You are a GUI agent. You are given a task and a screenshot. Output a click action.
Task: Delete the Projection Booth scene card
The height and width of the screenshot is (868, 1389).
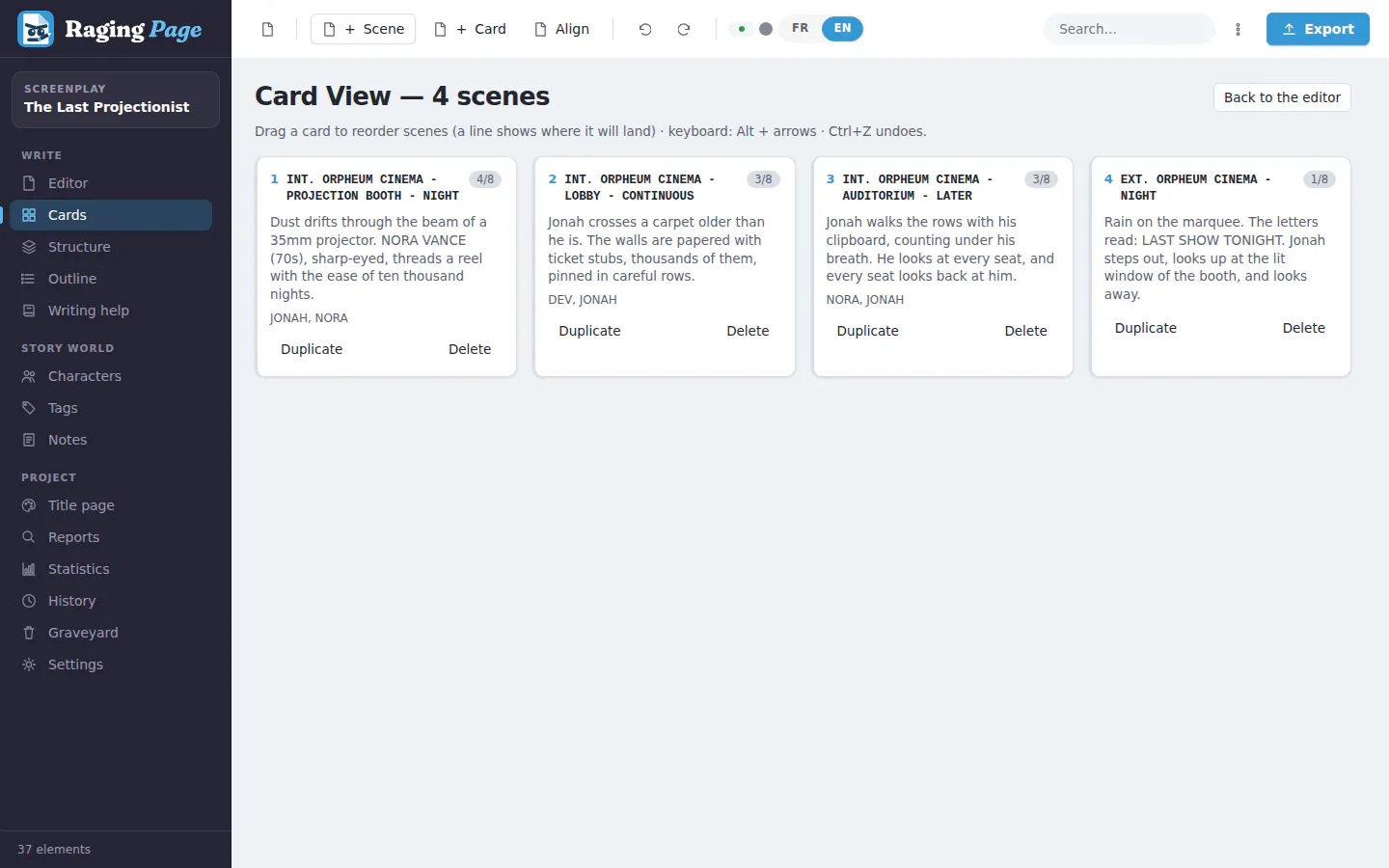[x=470, y=349]
